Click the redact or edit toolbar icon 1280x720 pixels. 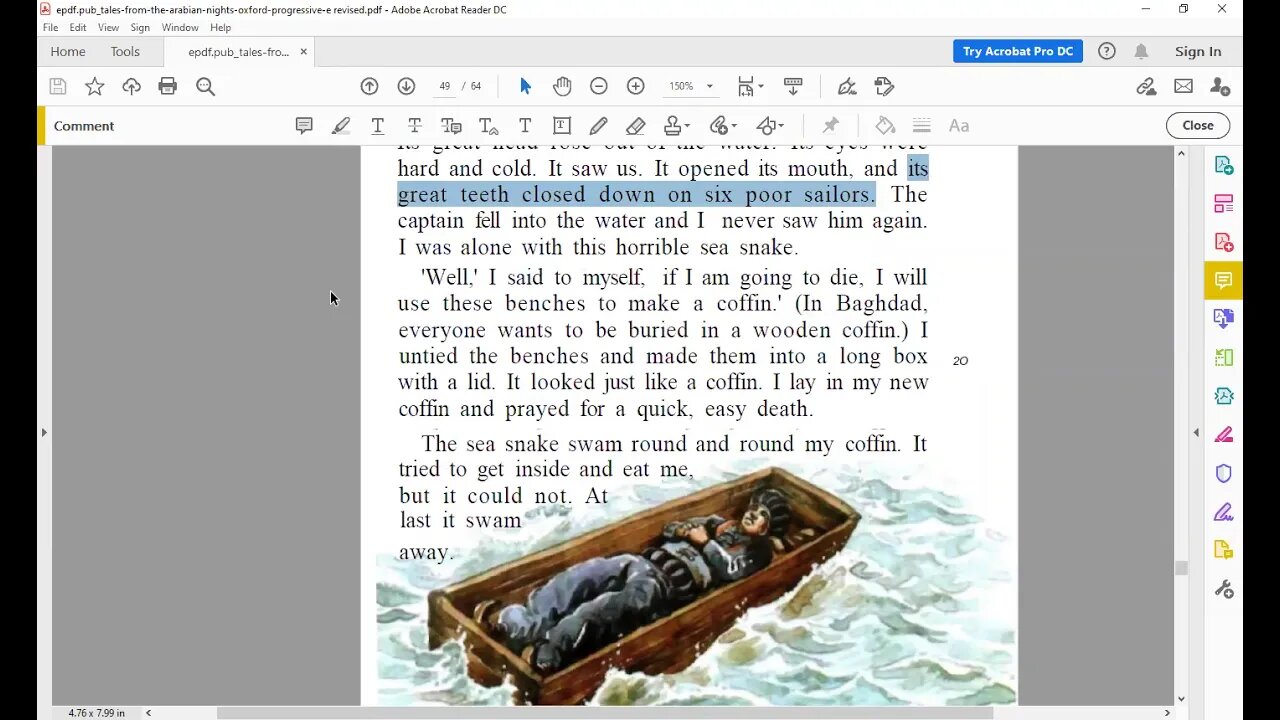pos(884,86)
